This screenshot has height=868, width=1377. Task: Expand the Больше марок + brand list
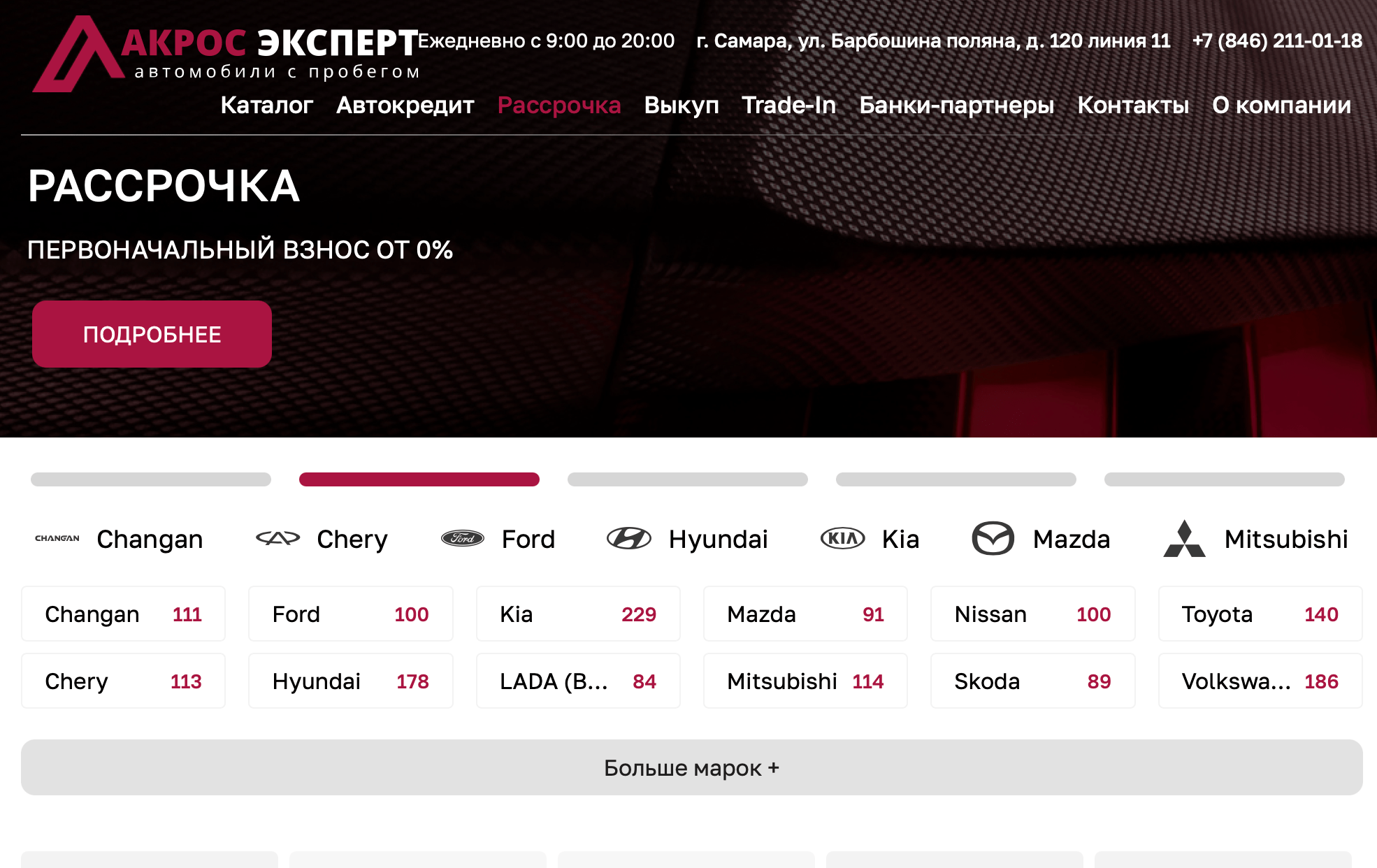[692, 767]
